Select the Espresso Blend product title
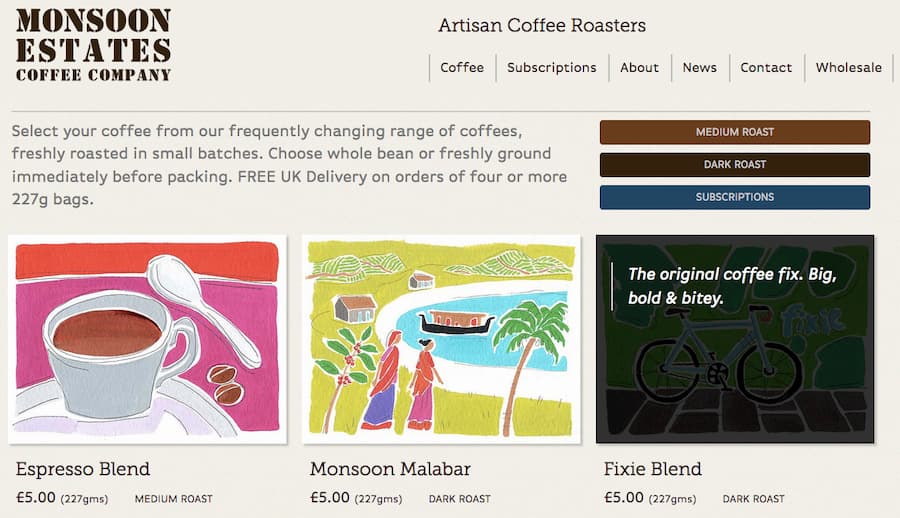 [83, 469]
